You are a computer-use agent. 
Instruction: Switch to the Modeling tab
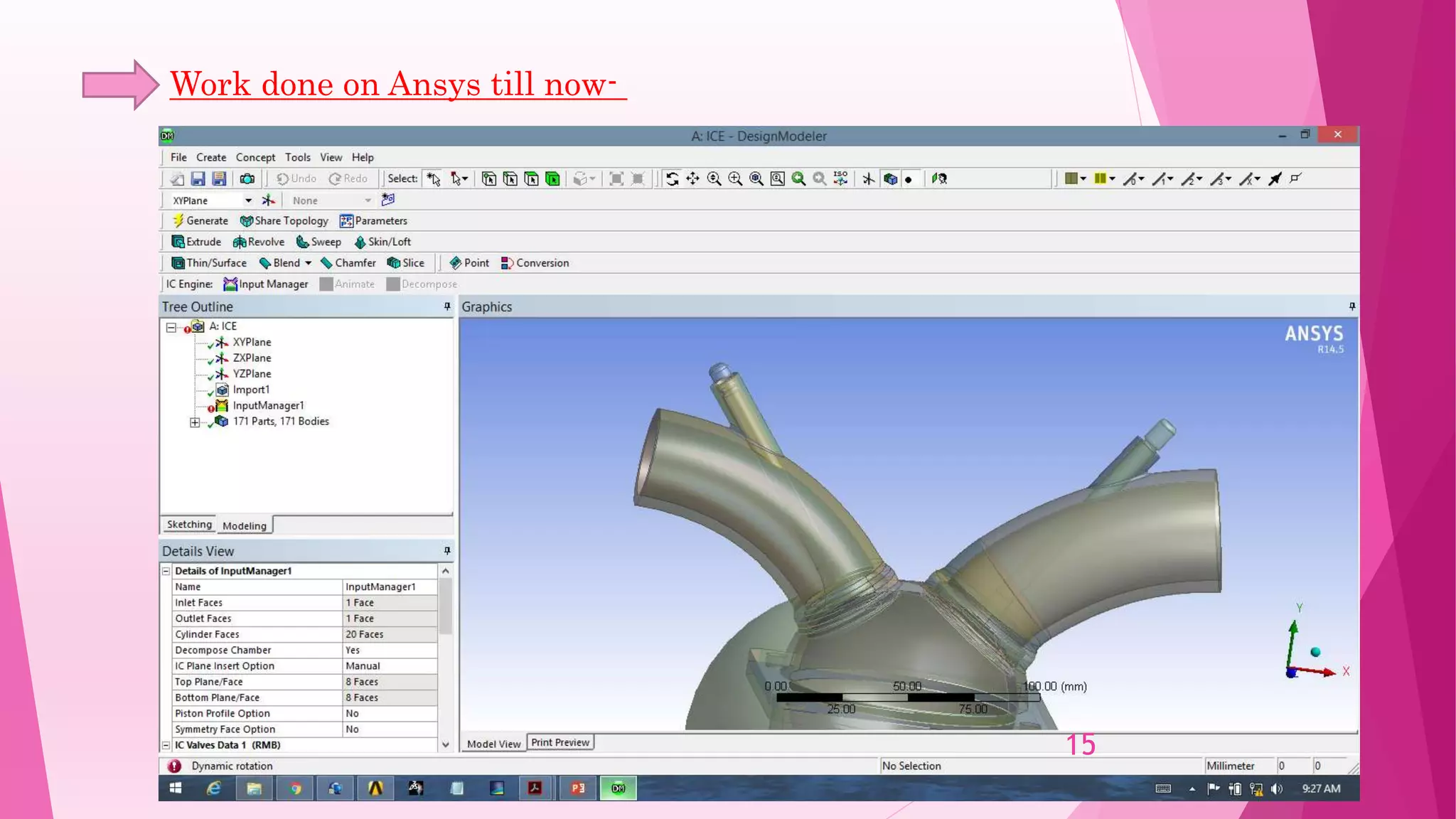pyautogui.click(x=245, y=525)
